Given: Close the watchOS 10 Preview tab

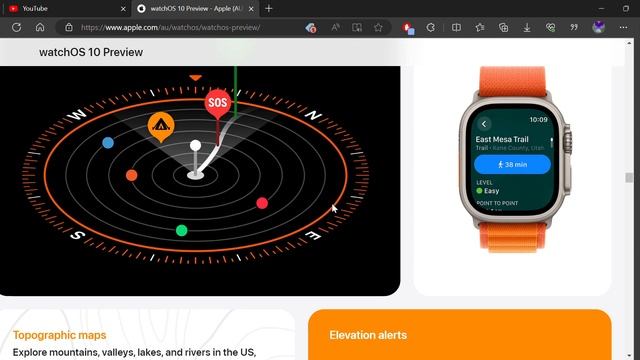Looking at the screenshot, I should point(251,9).
